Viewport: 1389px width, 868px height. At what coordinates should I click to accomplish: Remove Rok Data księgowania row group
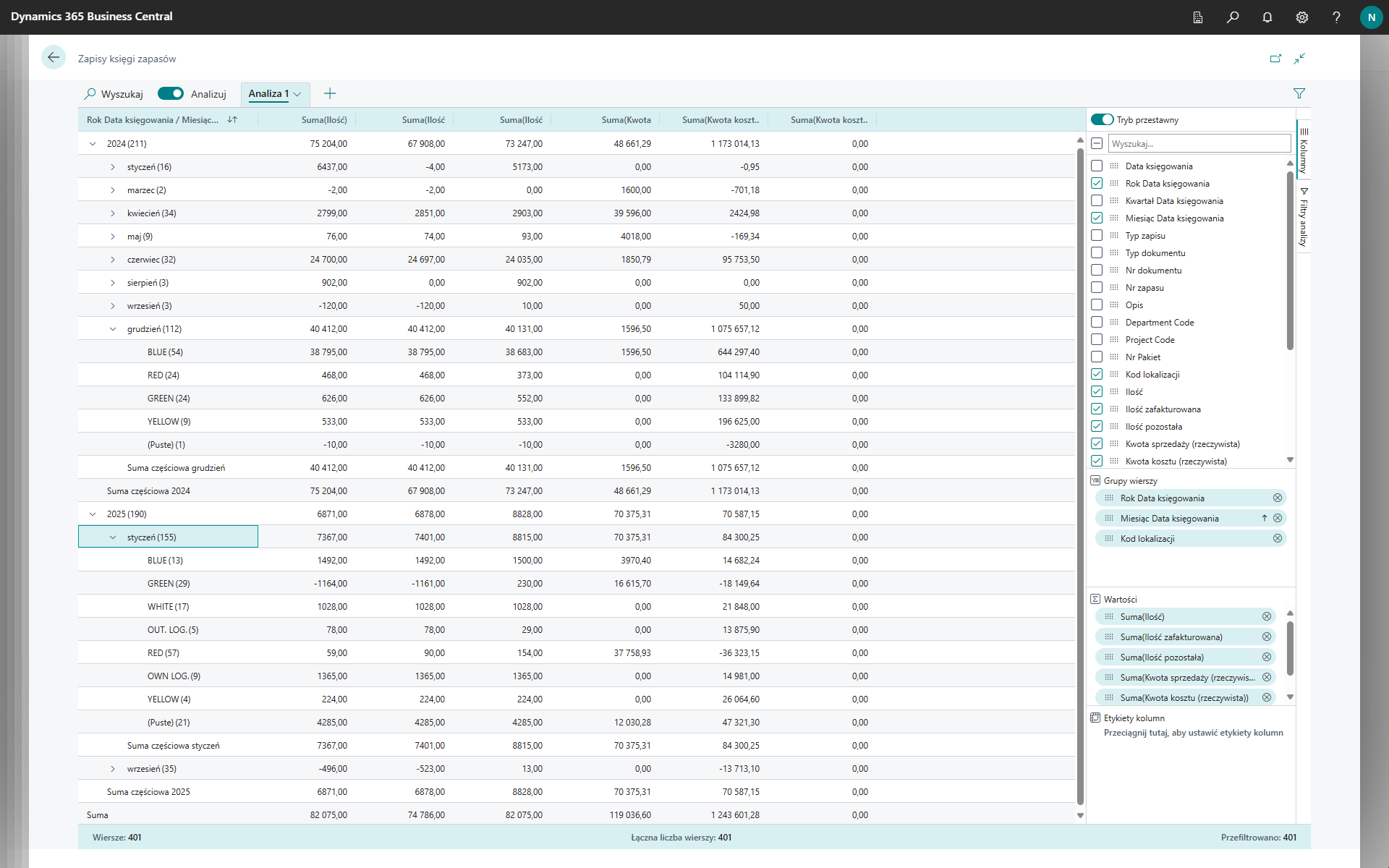pyautogui.click(x=1278, y=498)
